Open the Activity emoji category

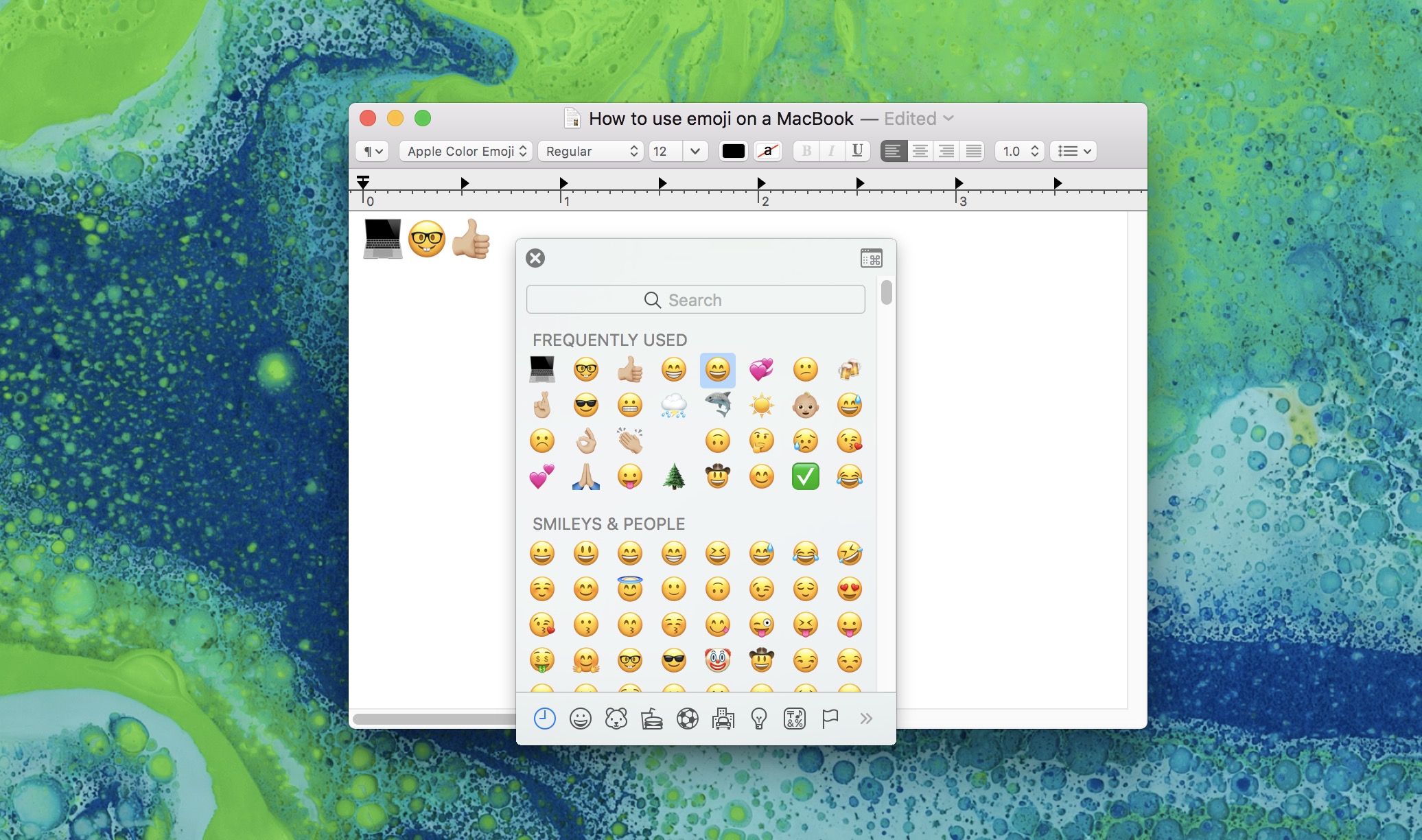pos(688,719)
